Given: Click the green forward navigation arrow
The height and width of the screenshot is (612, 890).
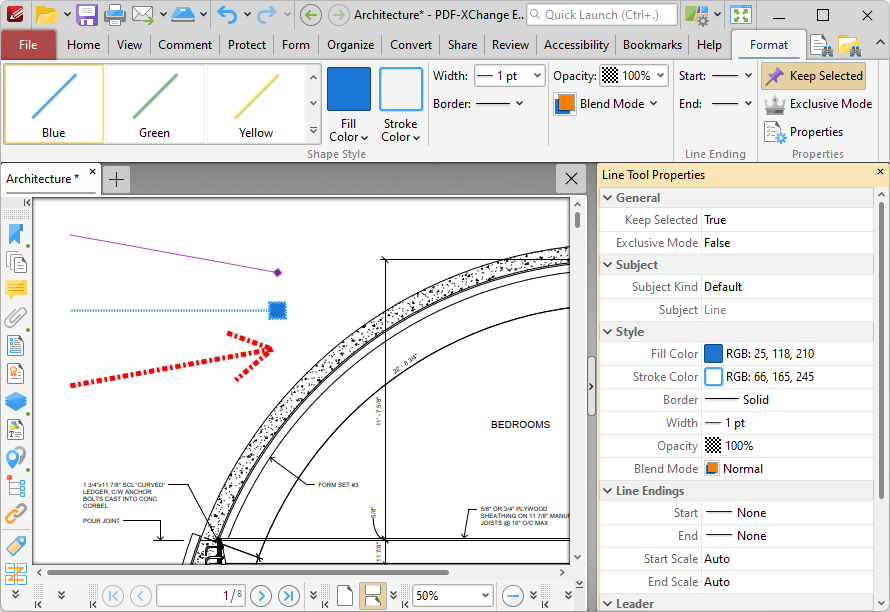Looking at the screenshot, I should click(338, 15).
